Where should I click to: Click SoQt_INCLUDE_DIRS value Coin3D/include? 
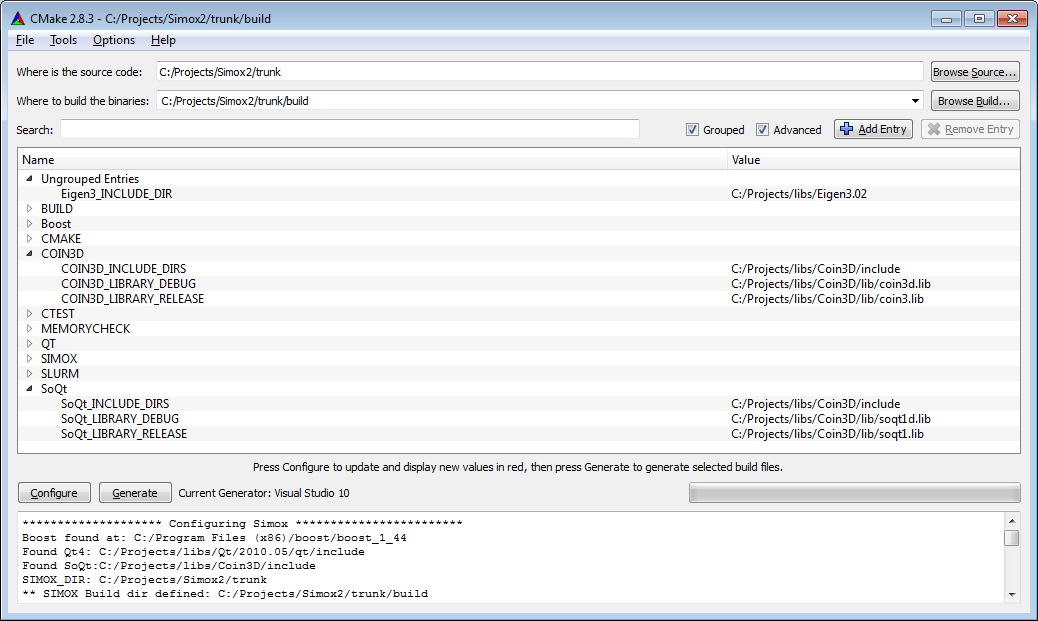click(816, 404)
